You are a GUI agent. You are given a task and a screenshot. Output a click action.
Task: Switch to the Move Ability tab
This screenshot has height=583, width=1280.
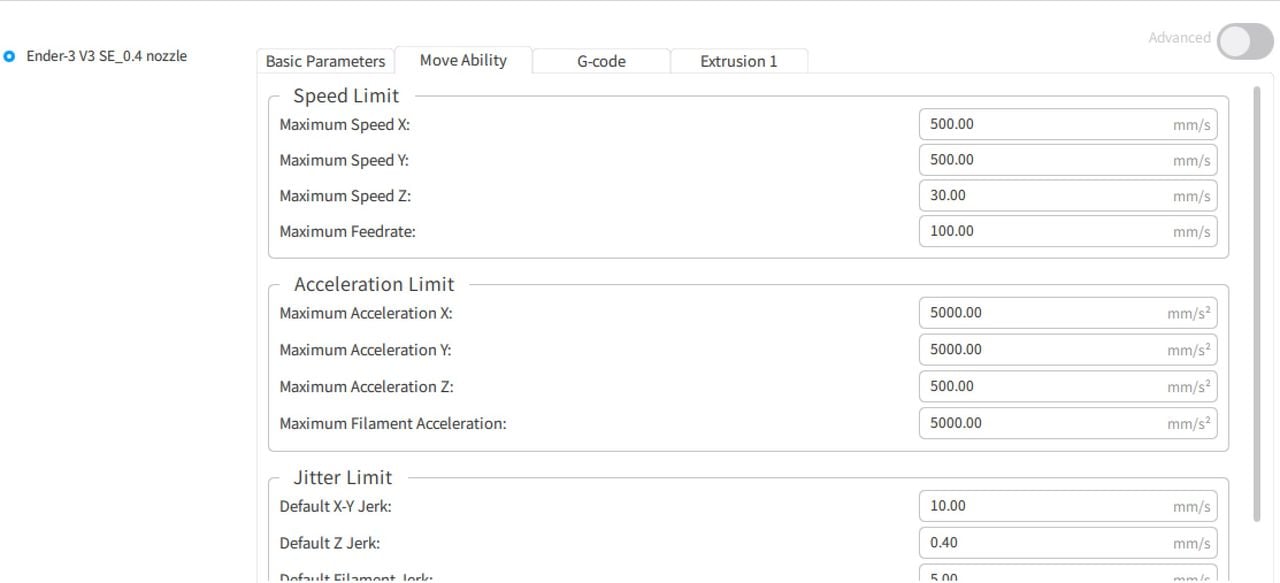[463, 60]
